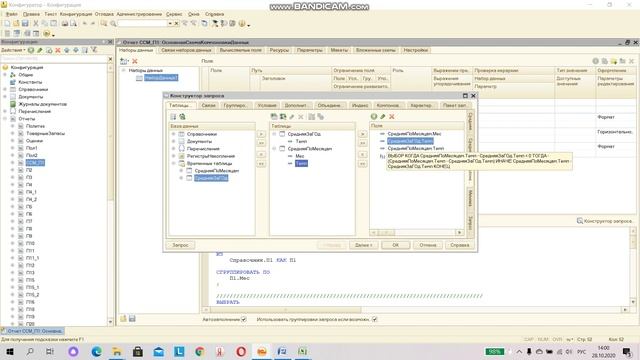The height and width of the screenshot is (360, 640).
Task: Open the Конфигурация menu
Action: pos(76,14)
